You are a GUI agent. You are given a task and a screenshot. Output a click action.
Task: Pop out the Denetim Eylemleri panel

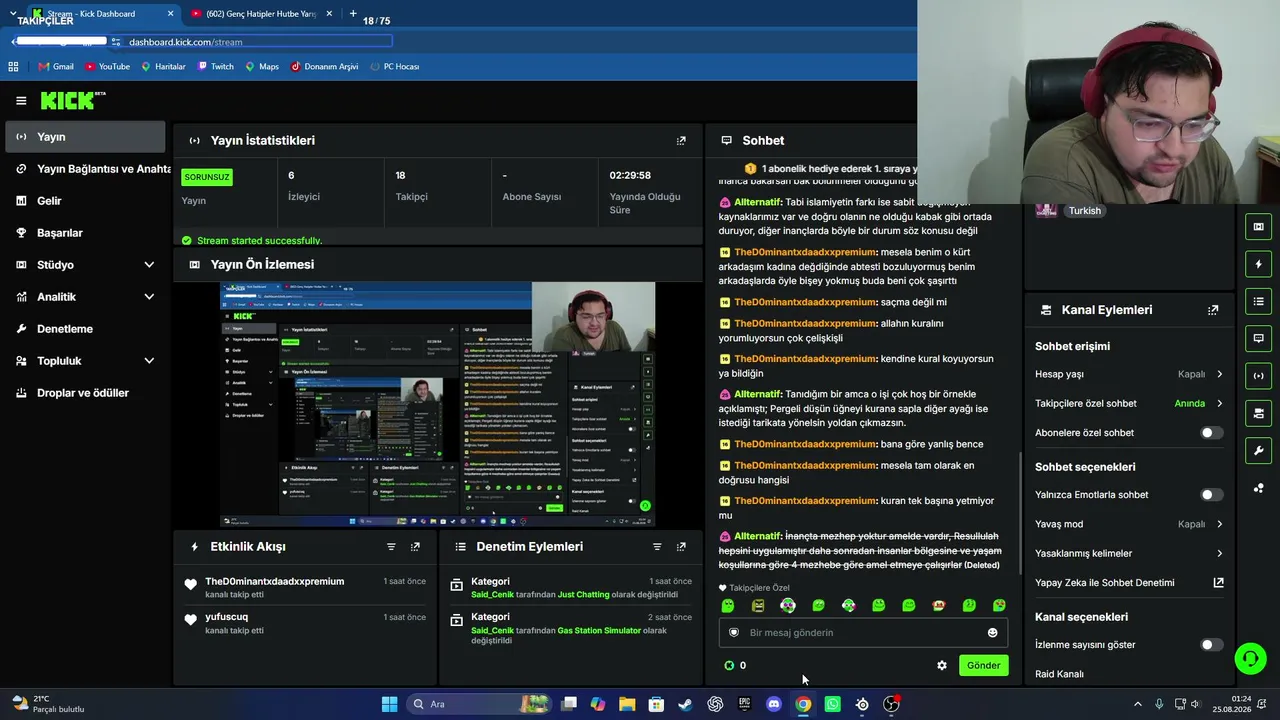[x=681, y=547]
